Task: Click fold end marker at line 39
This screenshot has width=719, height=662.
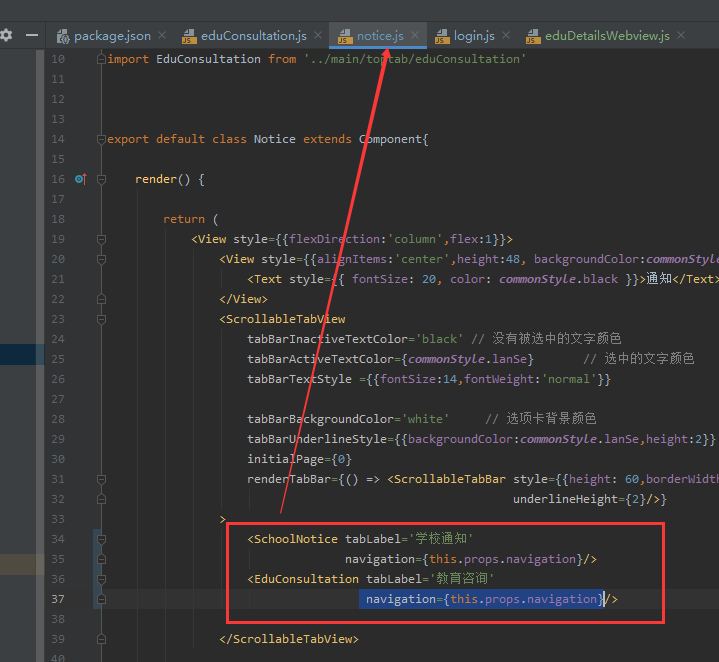Action: tap(101, 639)
